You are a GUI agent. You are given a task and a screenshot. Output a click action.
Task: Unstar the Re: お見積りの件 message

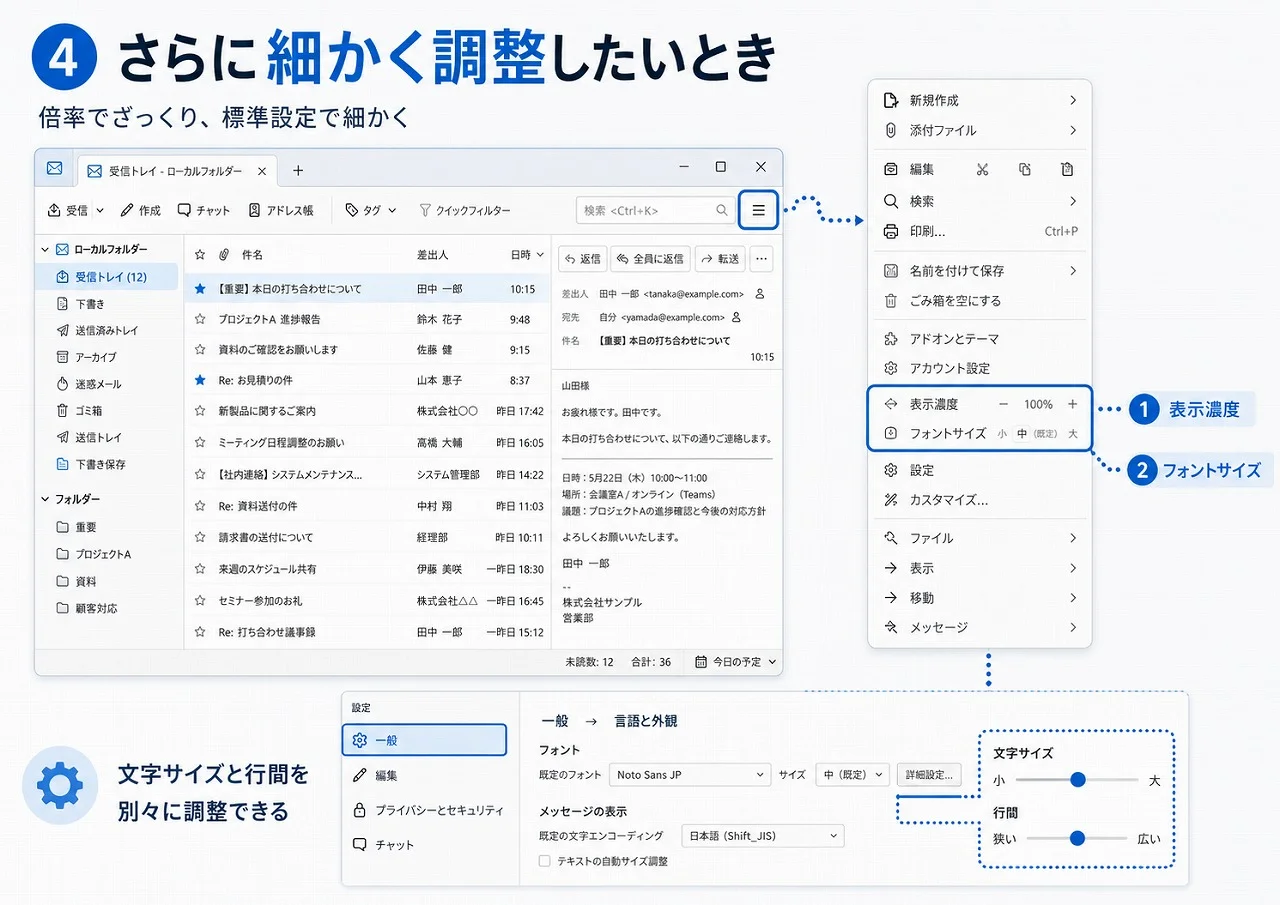click(200, 380)
